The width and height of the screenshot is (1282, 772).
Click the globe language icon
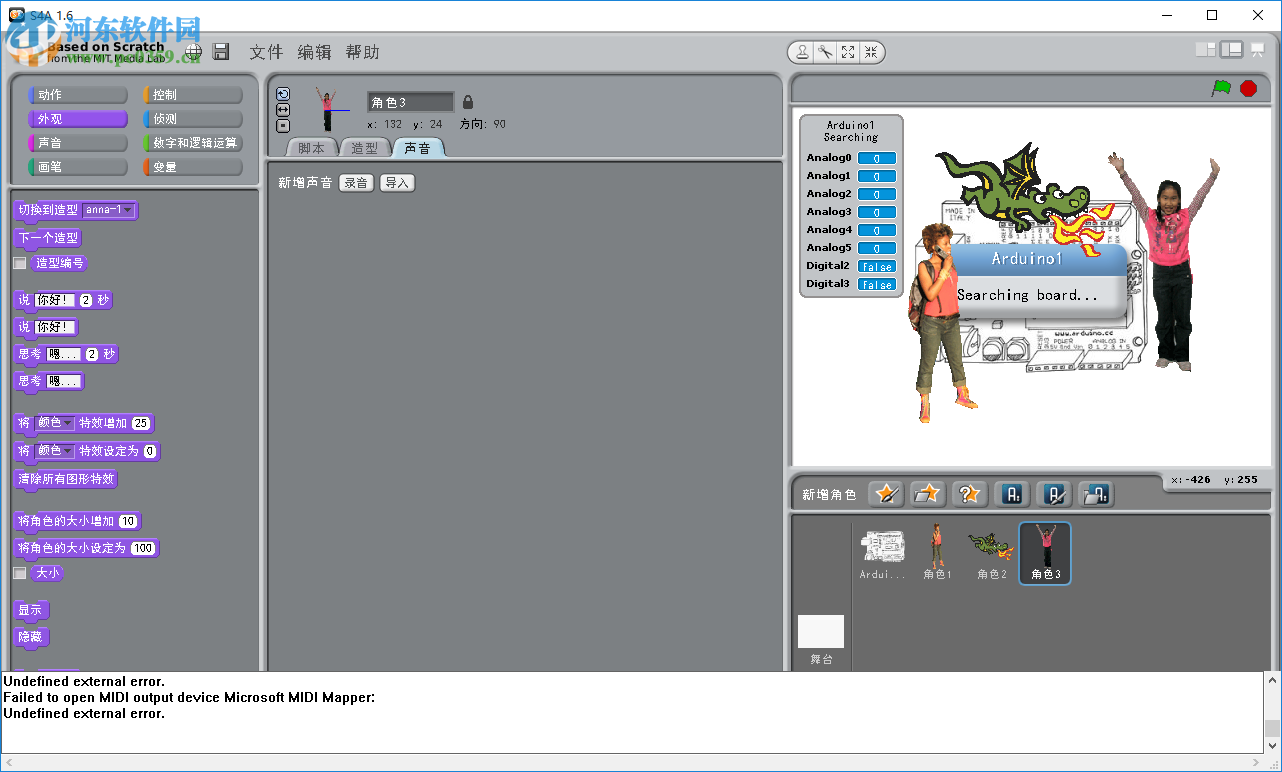[x=193, y=52]
